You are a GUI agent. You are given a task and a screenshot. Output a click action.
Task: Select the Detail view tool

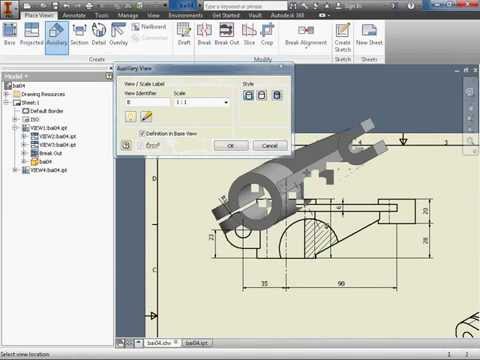tap(99, 34)
